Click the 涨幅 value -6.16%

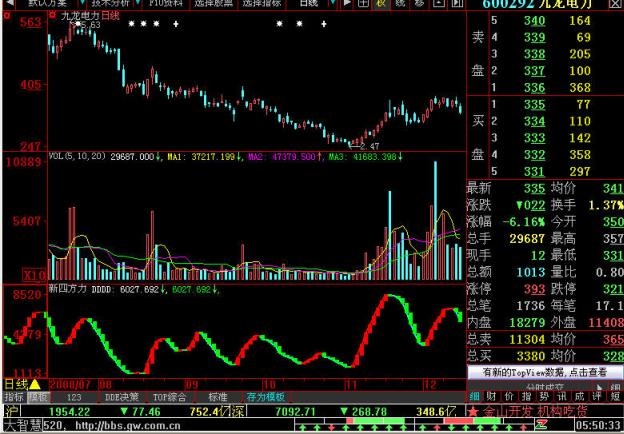[x=523, y=222]
